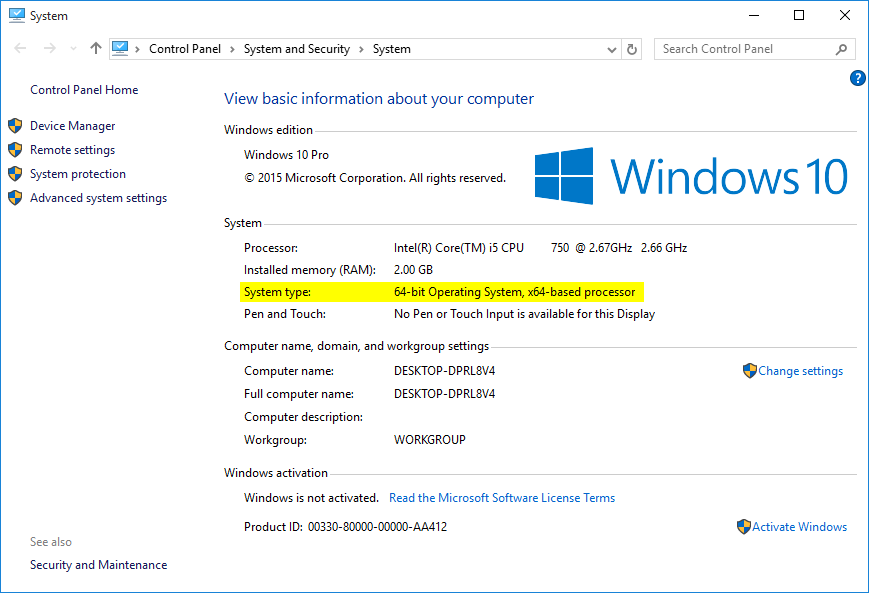This screenshot has height=593, width=869.
Task: Close the System window
Action: point(845,16)
